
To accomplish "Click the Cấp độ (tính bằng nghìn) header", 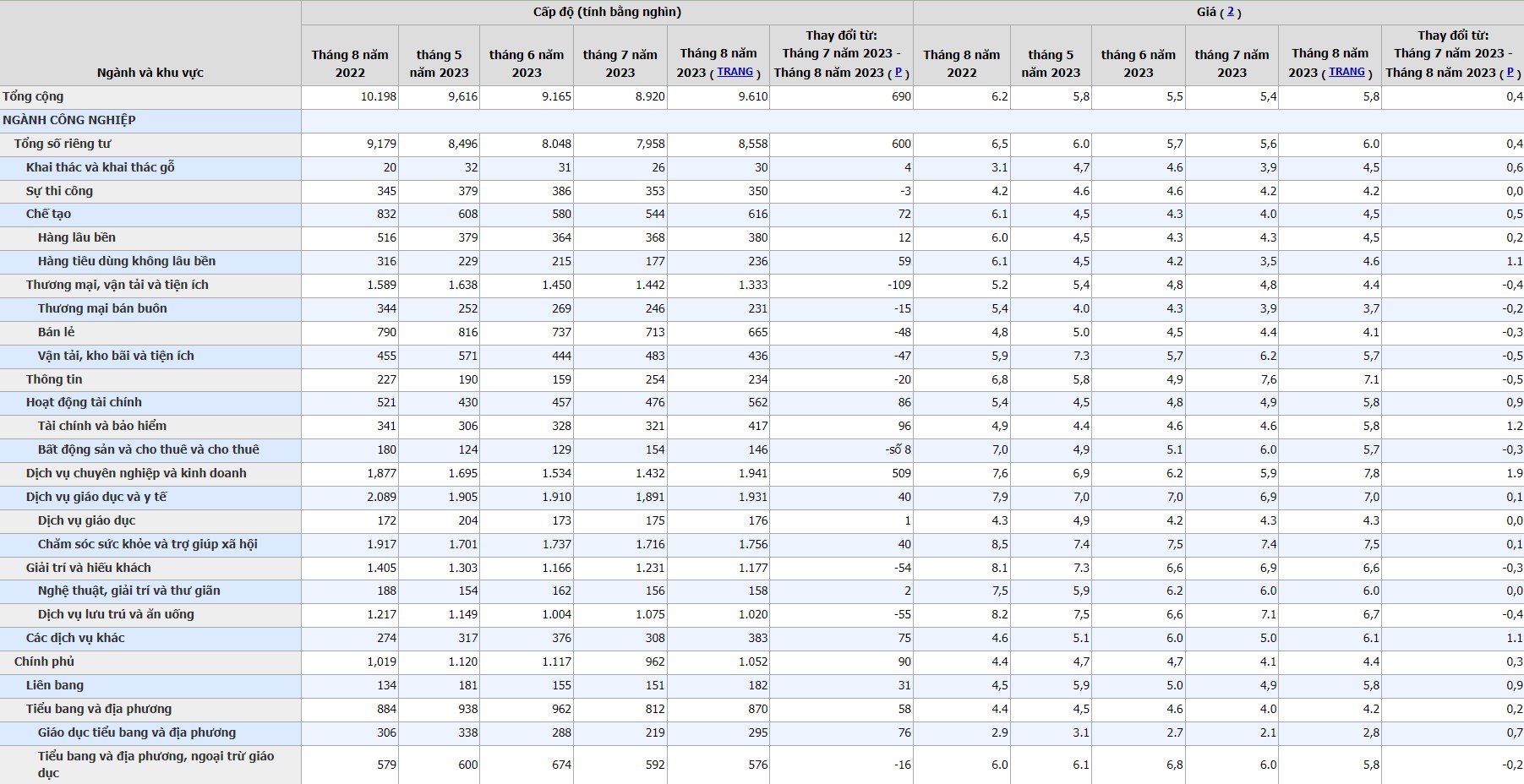I will [x=606, y=12].
